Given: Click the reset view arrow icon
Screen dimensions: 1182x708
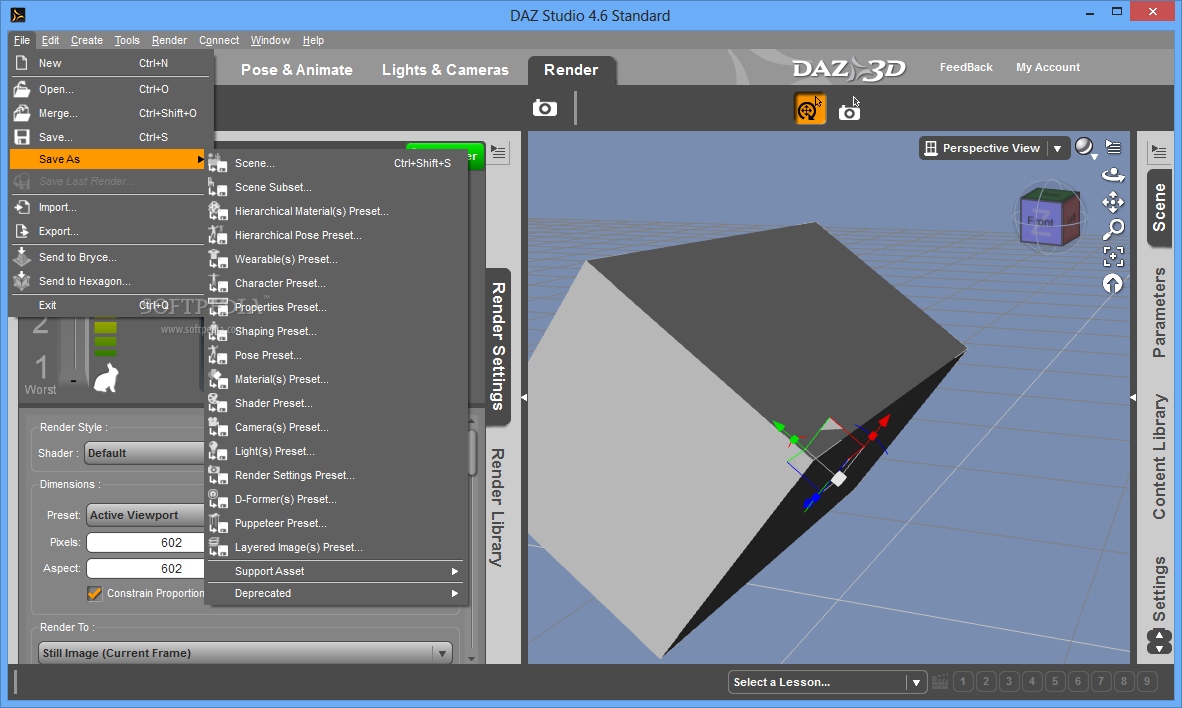Looking at the screenshot, I should [1113, 284].
